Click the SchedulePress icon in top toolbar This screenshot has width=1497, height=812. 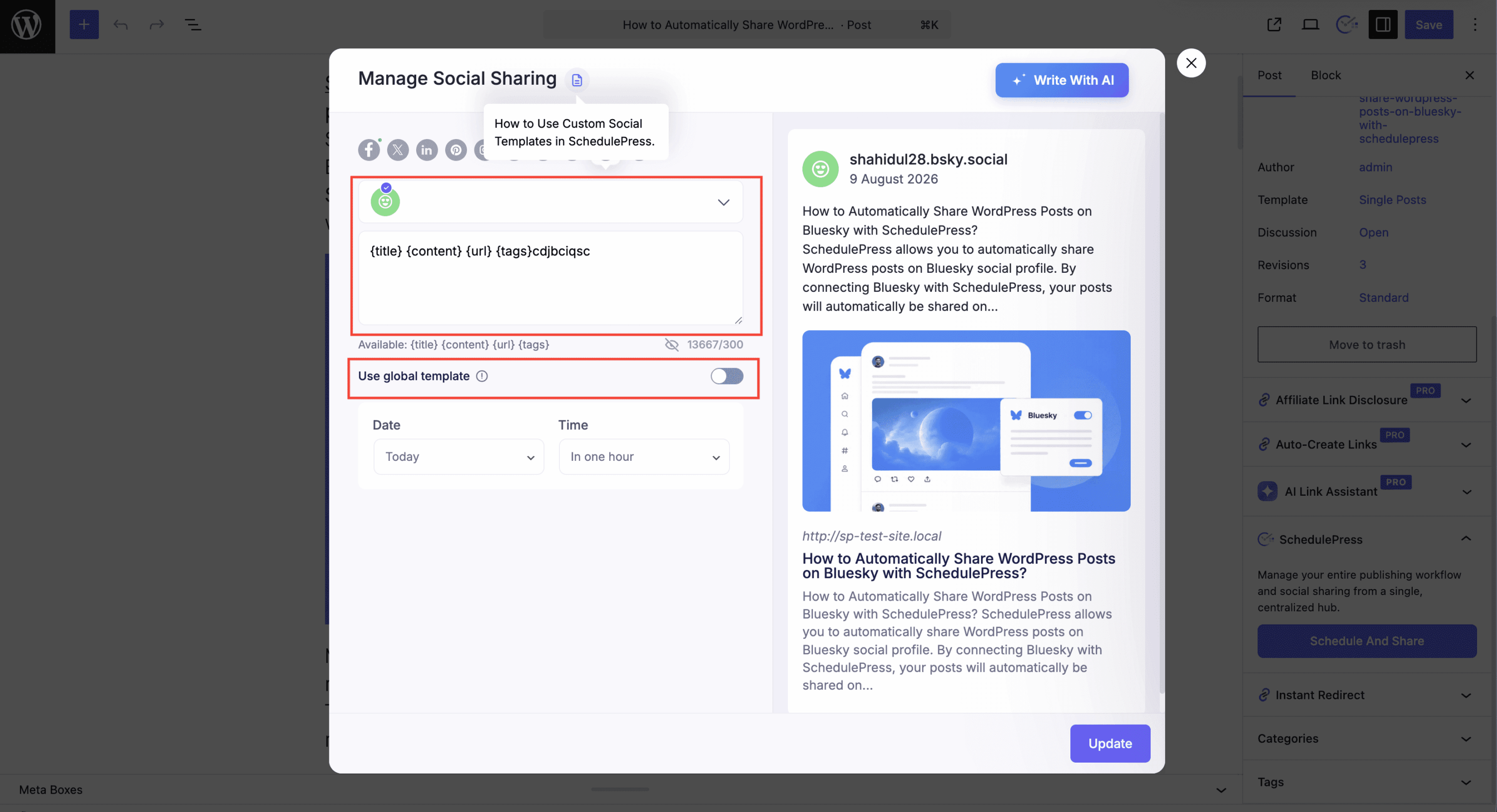pyautogui.click(x=1346, y=24)
